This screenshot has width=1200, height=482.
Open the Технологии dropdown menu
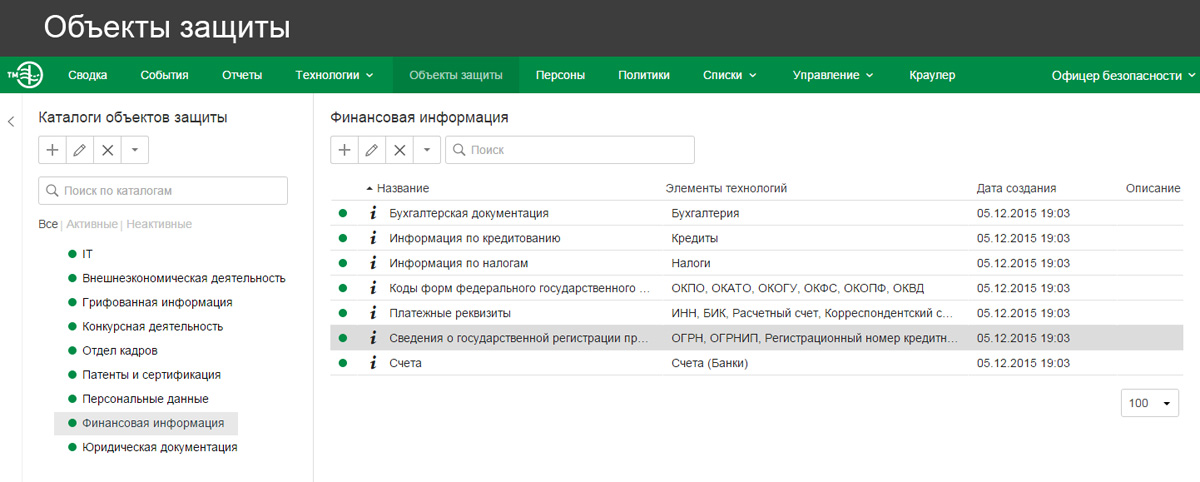click(x=334, y=75)
